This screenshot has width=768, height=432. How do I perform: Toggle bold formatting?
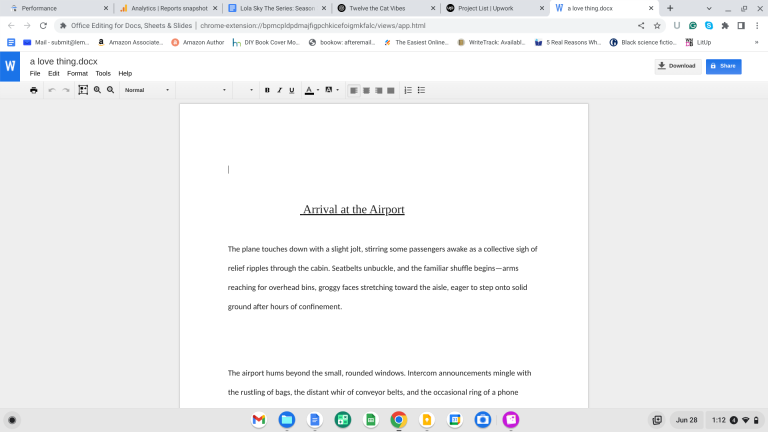pos(267,90)
